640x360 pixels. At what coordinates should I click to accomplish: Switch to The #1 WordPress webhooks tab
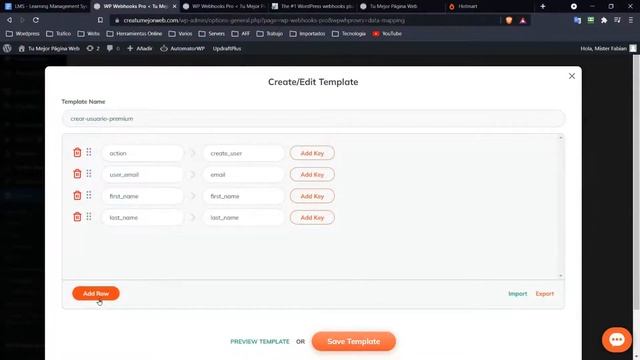(313, 6)
